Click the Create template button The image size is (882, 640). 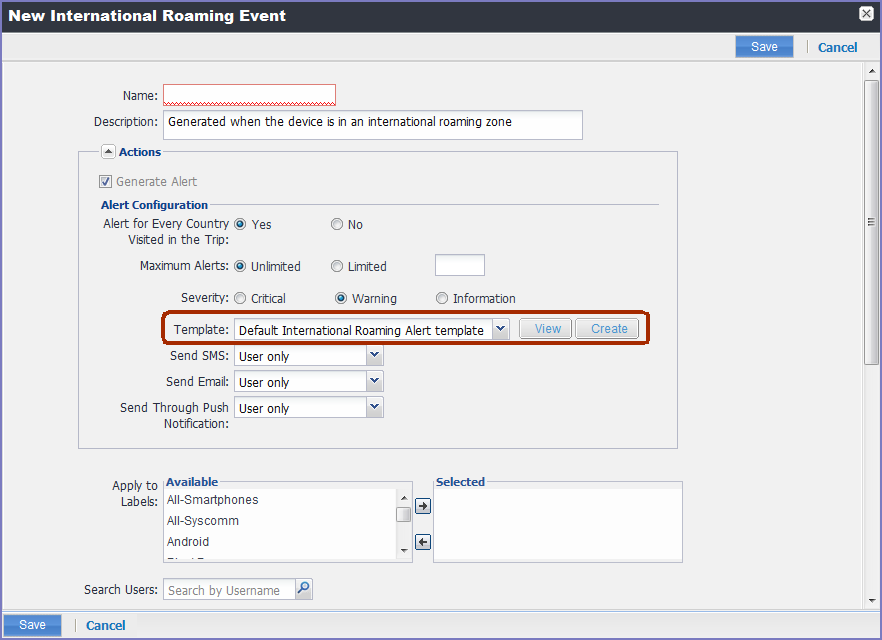(x=608, y=329)
